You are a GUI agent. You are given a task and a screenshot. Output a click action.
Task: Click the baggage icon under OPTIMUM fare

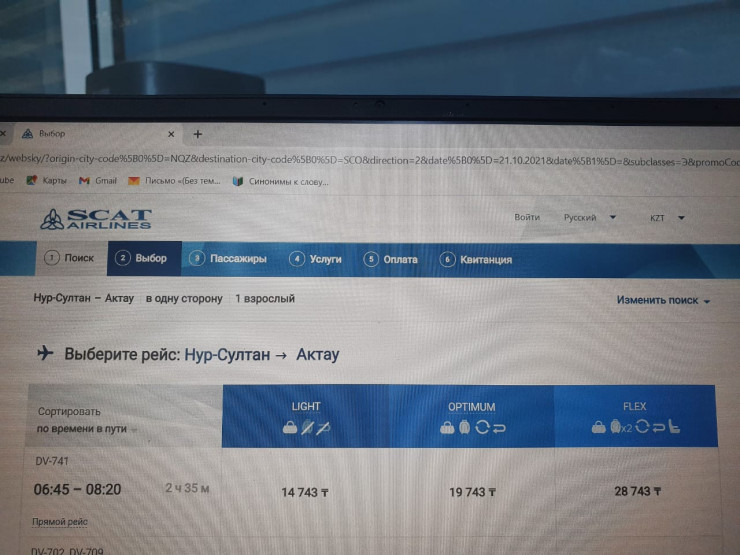463,428
